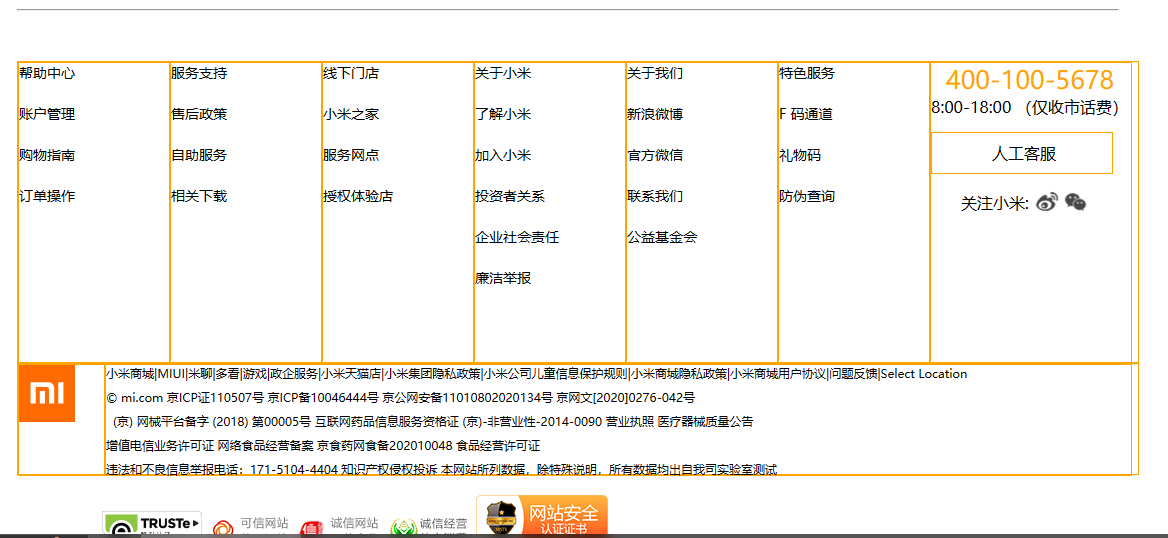Image resolution: width=1168 pixels, height=538 pixels.
Task: Open the 医疗器械质量公告 link
Action: 705,422
